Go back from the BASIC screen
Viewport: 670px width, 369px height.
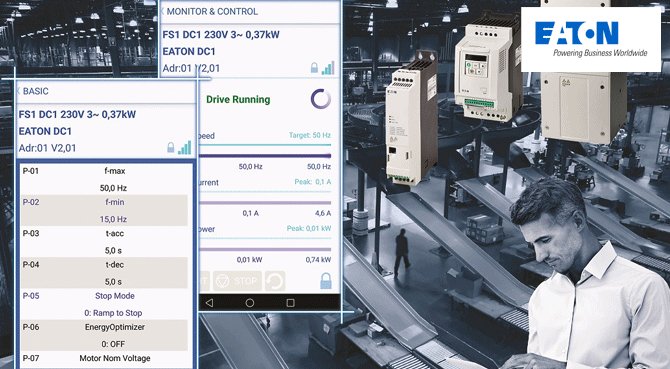tap(18, 91)
